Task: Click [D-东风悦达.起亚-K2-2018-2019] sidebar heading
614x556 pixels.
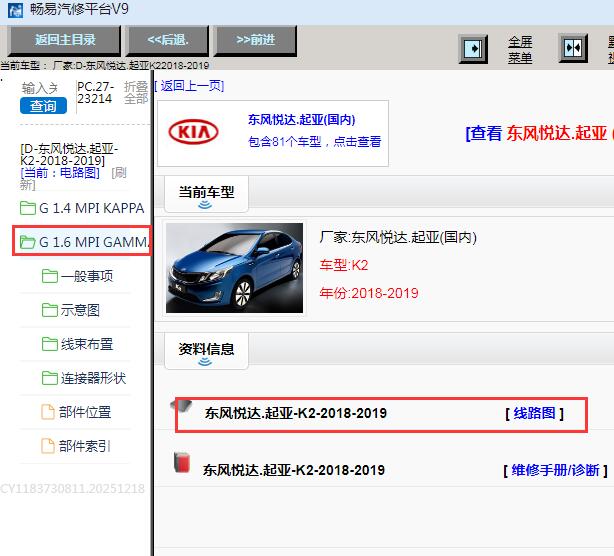Action: click(69, 154)
